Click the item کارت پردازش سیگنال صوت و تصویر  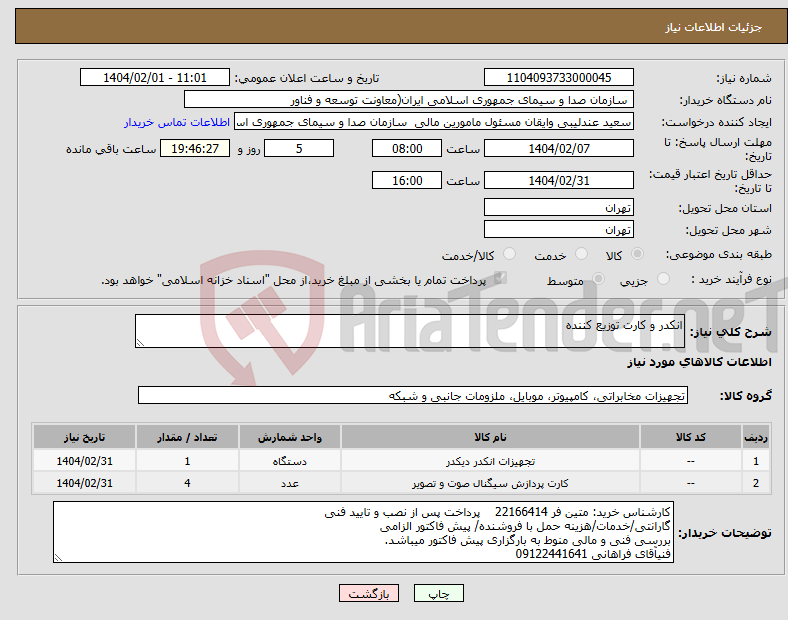[490, 483]
